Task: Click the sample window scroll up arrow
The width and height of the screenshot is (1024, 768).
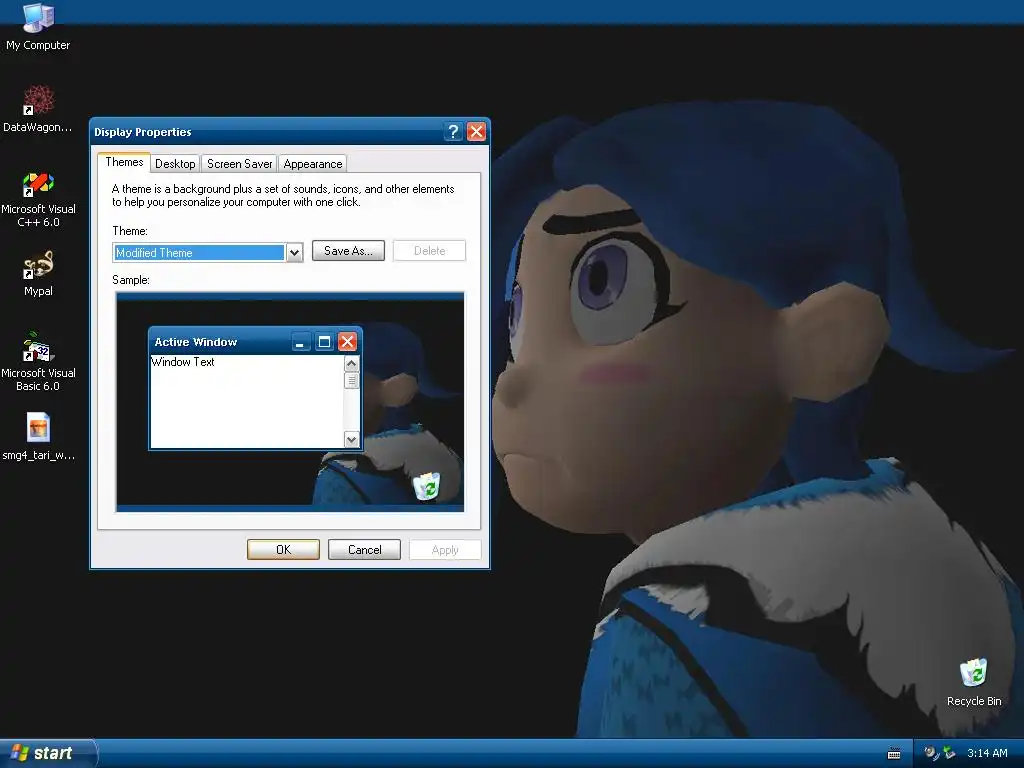Action: (x=351, y=364)
